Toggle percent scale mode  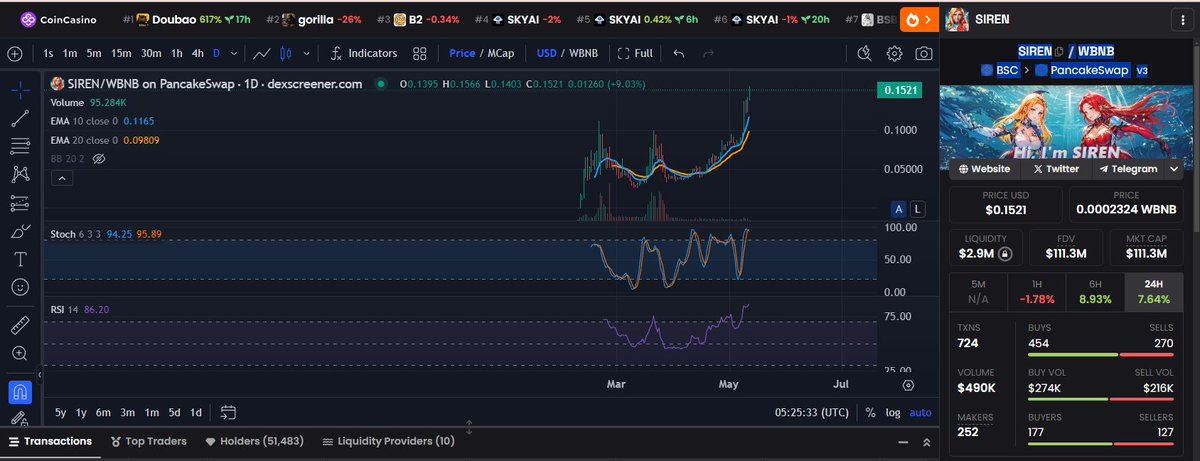pos(870,412)
